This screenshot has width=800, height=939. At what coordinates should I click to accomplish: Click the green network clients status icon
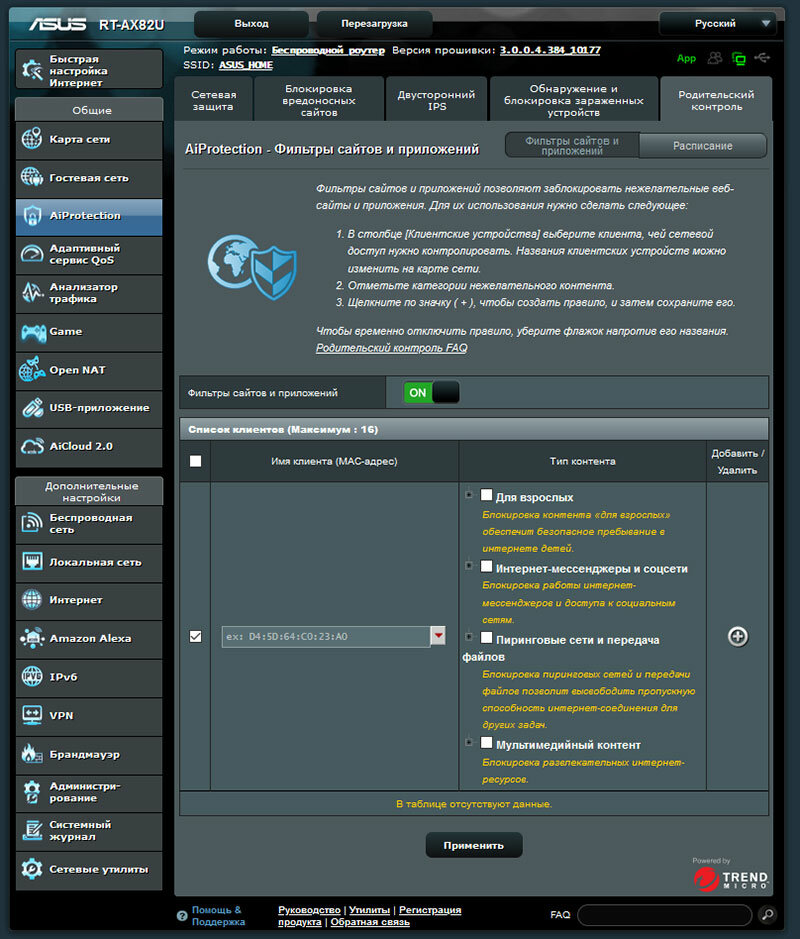pyautogui.click(x=739, y=59)
